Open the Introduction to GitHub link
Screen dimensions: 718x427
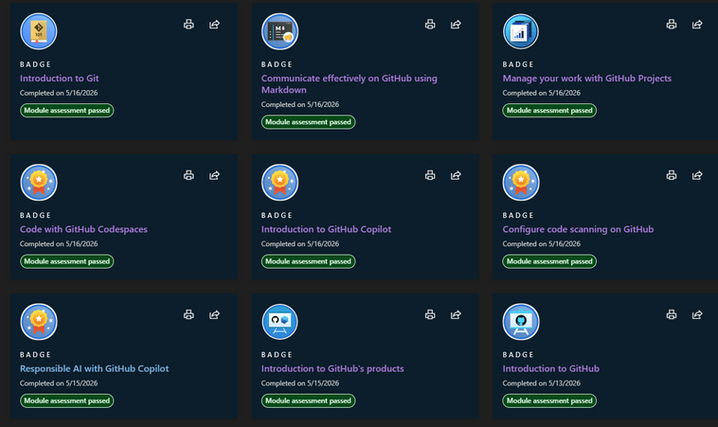click(x=551, y=368)
